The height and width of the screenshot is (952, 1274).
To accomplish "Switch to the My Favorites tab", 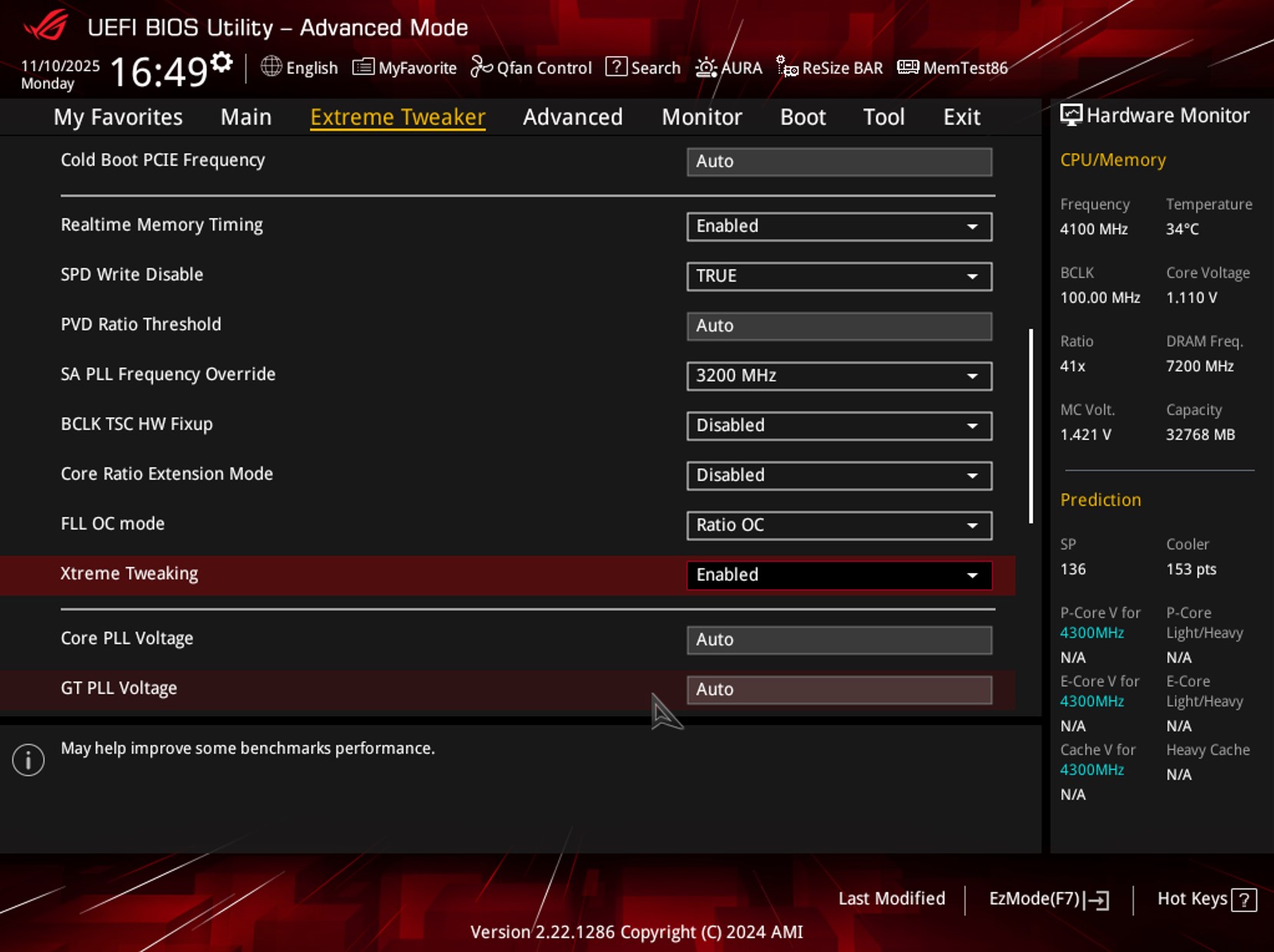I will [118, 117].
